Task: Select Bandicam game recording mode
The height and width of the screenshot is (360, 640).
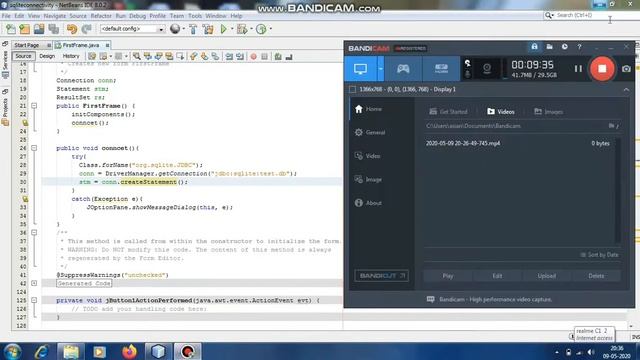Action: click(x=403, y=69)
